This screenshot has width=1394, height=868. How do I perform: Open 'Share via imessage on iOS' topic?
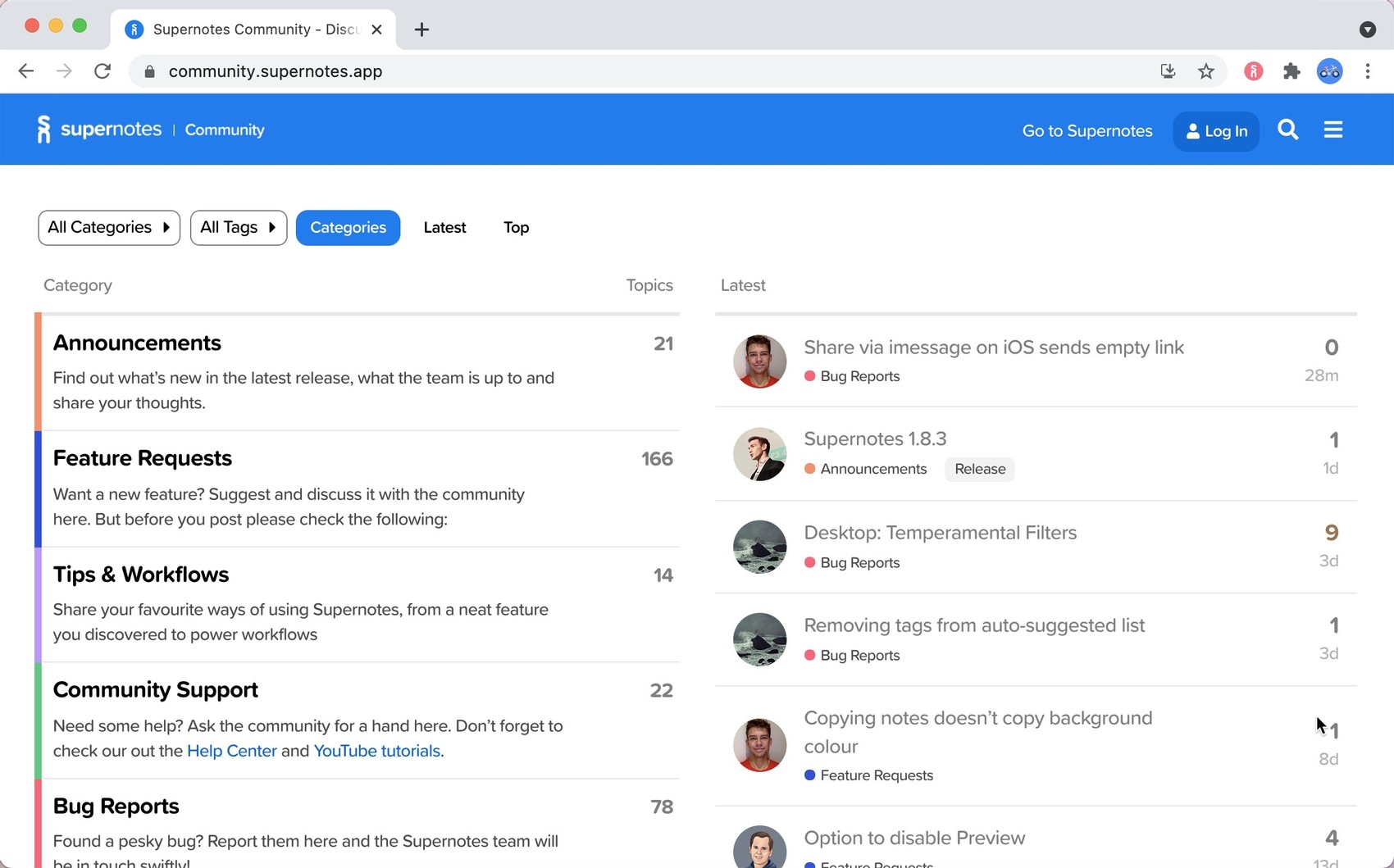994,348
